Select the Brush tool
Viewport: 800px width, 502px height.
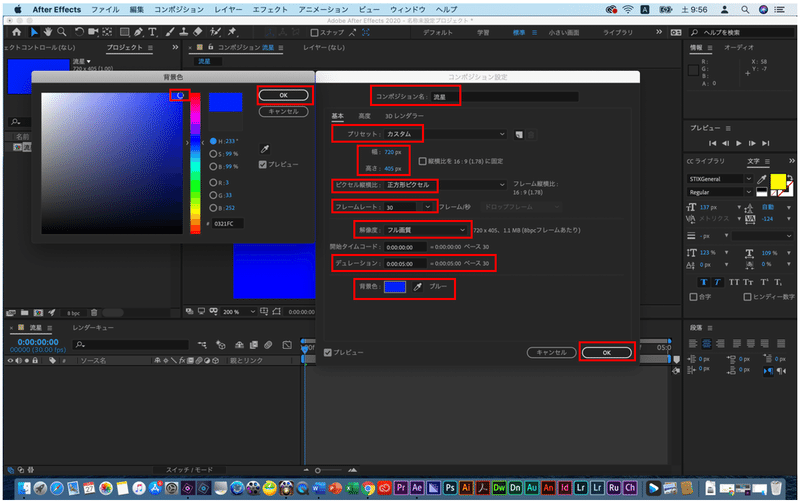[x=170, y=32]
